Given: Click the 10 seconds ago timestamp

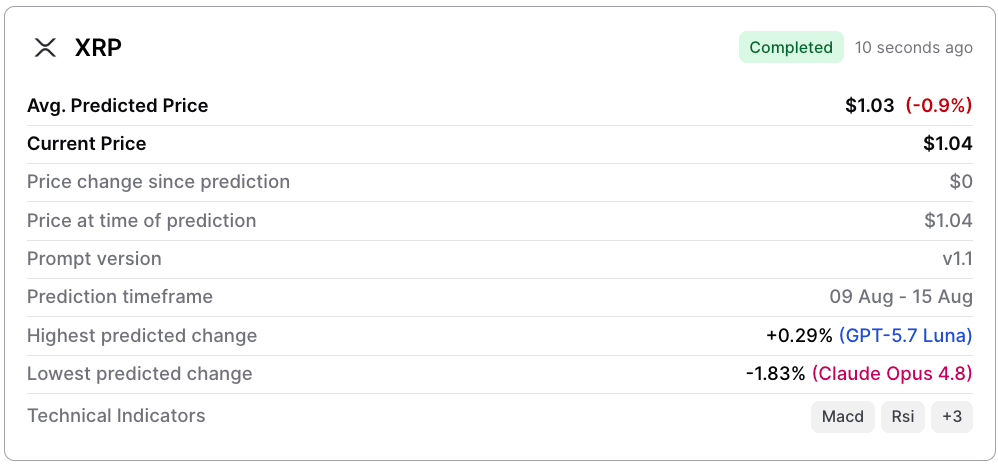Looking at the screenshot, I should pyautogui.click(x=913, y=48).
